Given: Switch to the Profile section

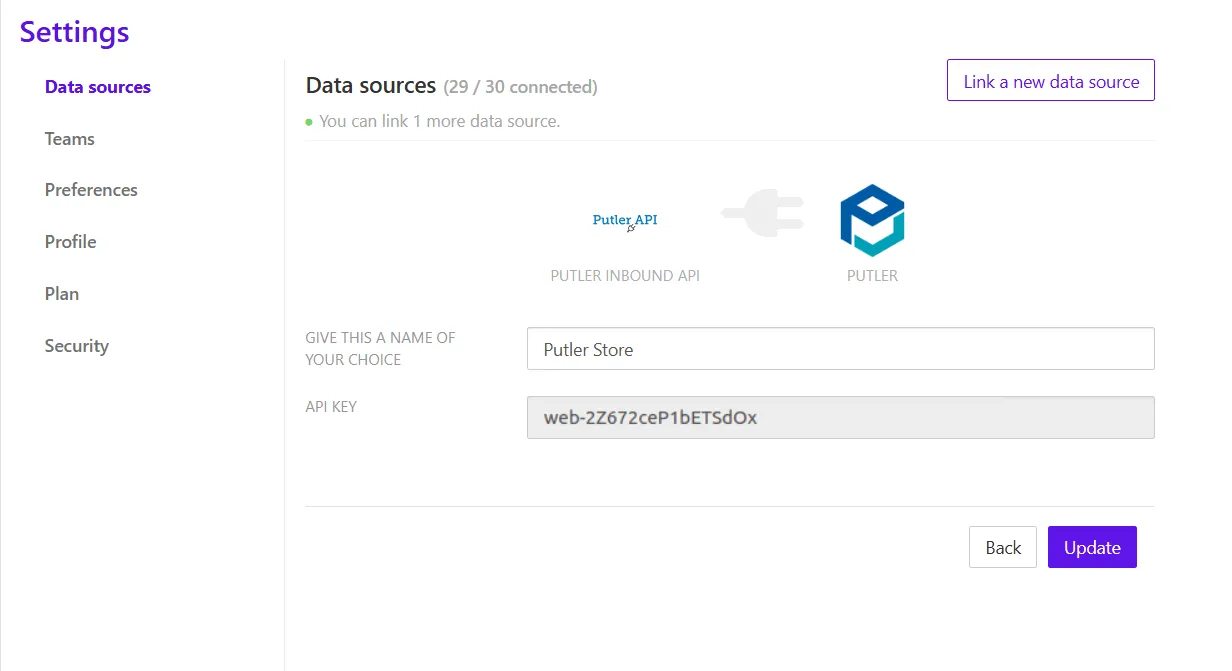Looking at the screenshot, I should (70, 242).
